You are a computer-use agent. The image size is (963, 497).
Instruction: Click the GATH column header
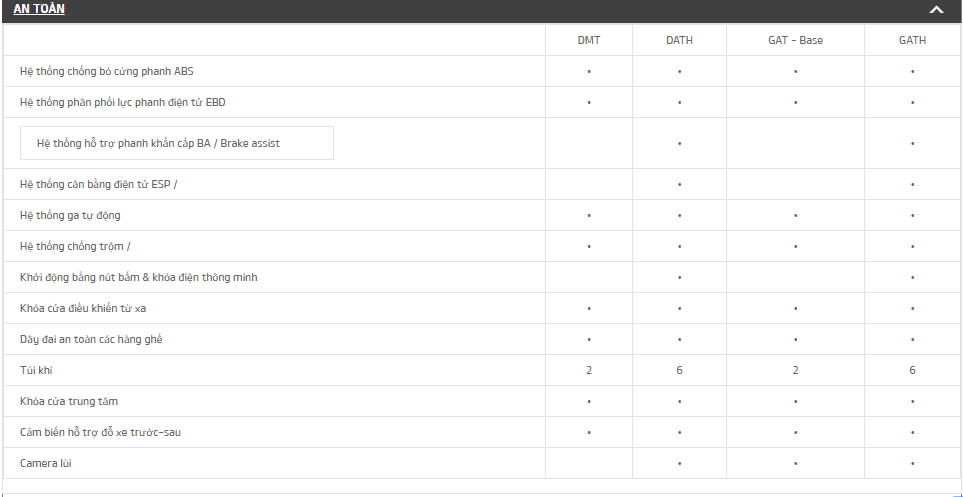point(912,41)
